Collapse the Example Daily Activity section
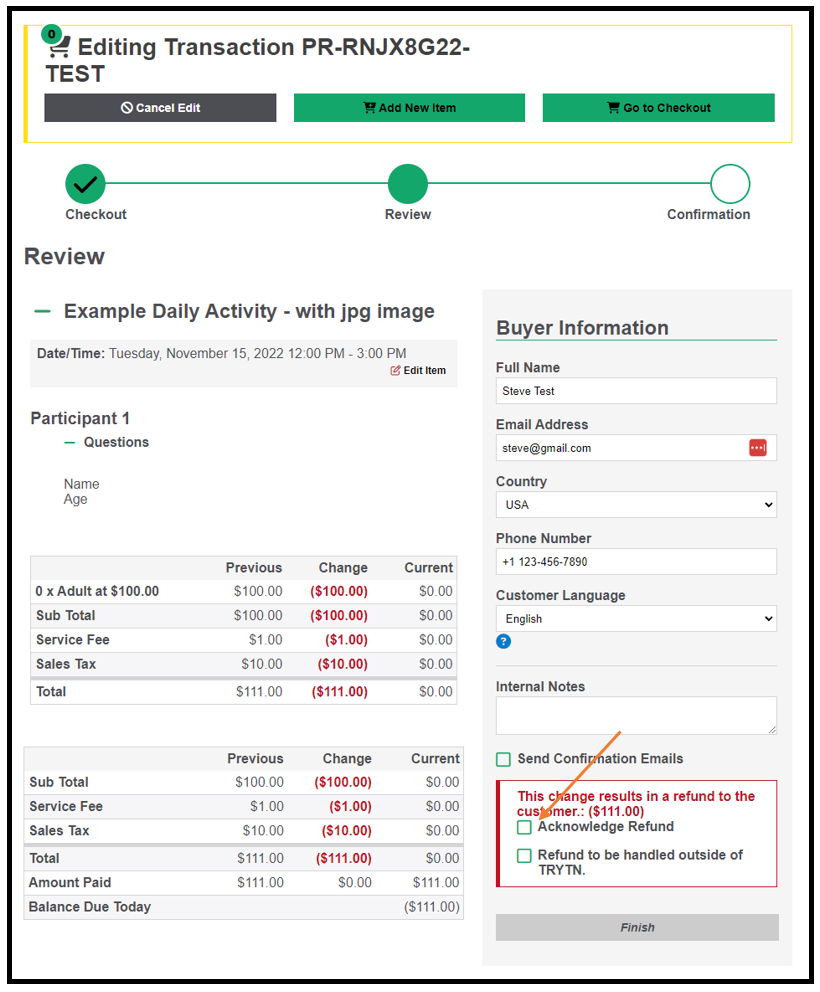Viewport: 820px width, 992px height. point(42,311)
